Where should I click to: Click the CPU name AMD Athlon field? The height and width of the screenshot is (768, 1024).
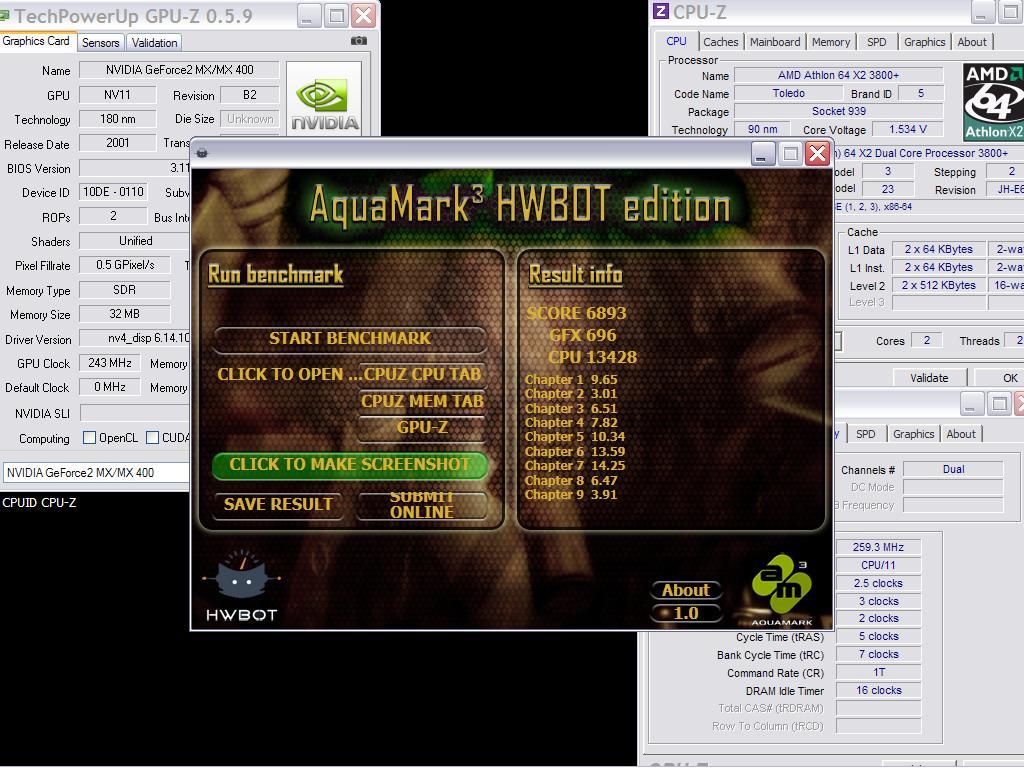(839, 75)
